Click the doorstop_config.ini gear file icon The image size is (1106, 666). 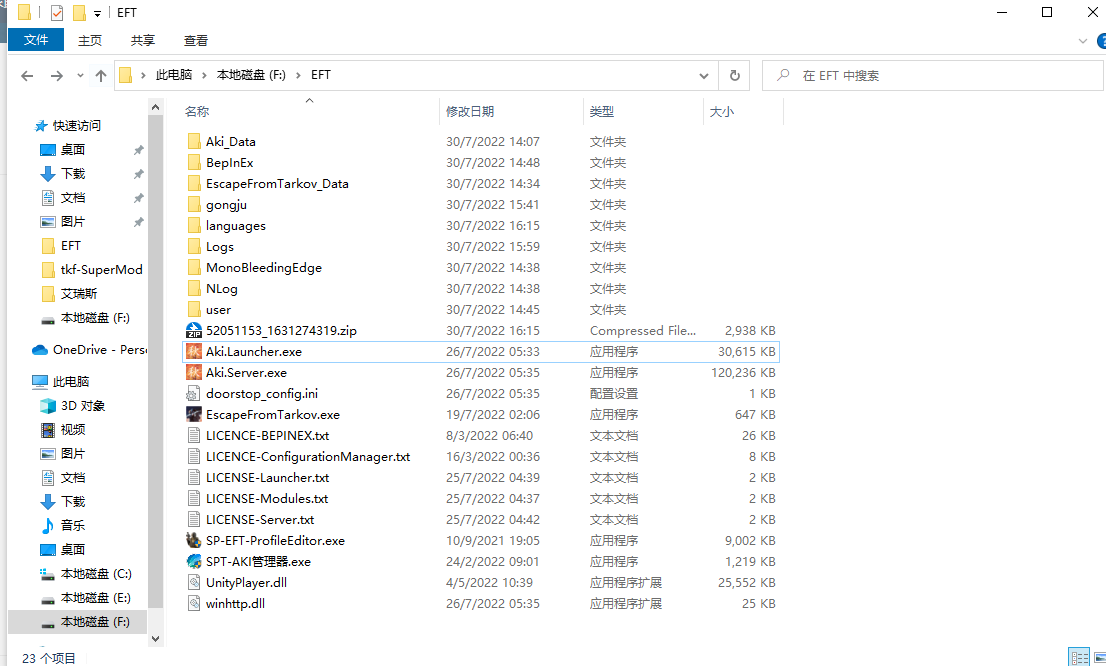(194, 394)
